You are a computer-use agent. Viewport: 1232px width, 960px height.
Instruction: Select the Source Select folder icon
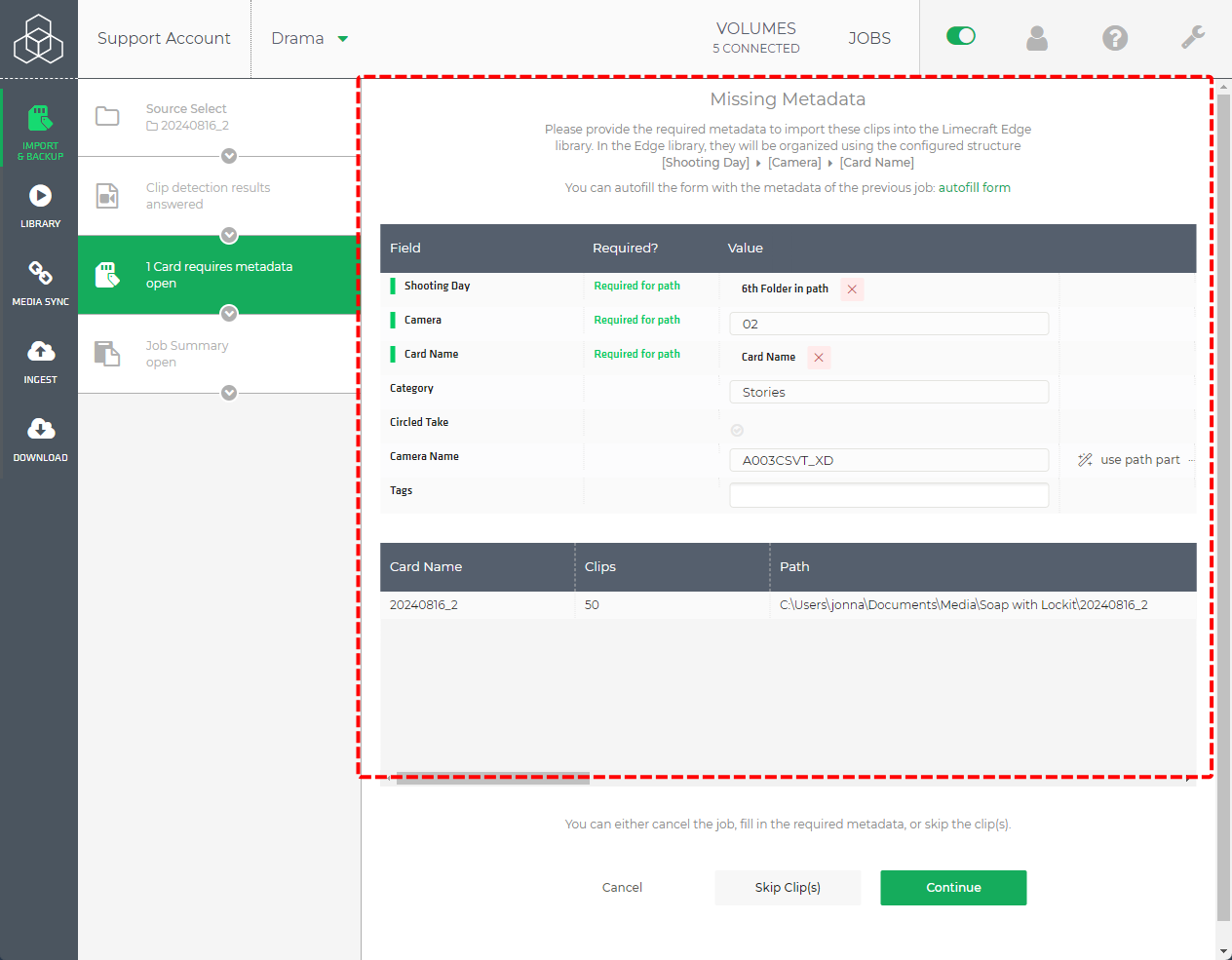coord(107,117)
